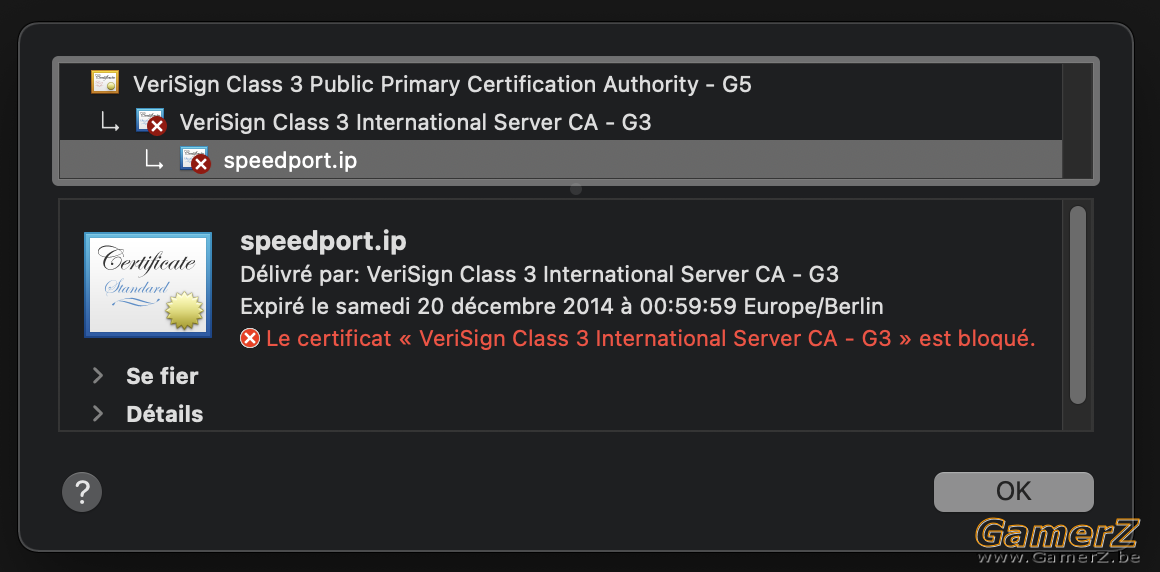Click the hierarchy arrow before International Server CA

[x=110, y=123]
